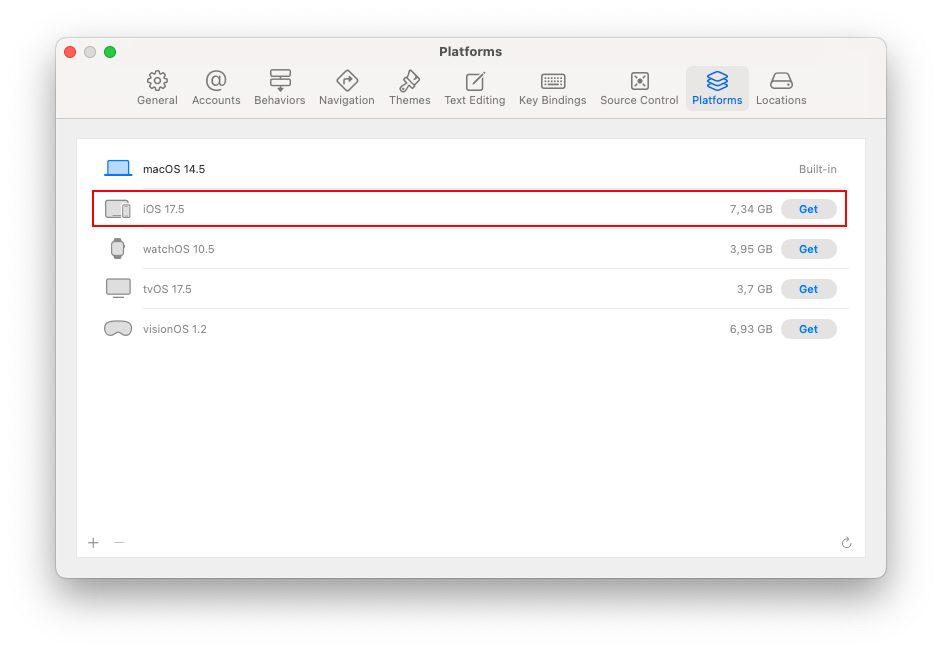The image size is (942, 652).
Task: Select the Source Control settings icon
Action: coord(638,88)
